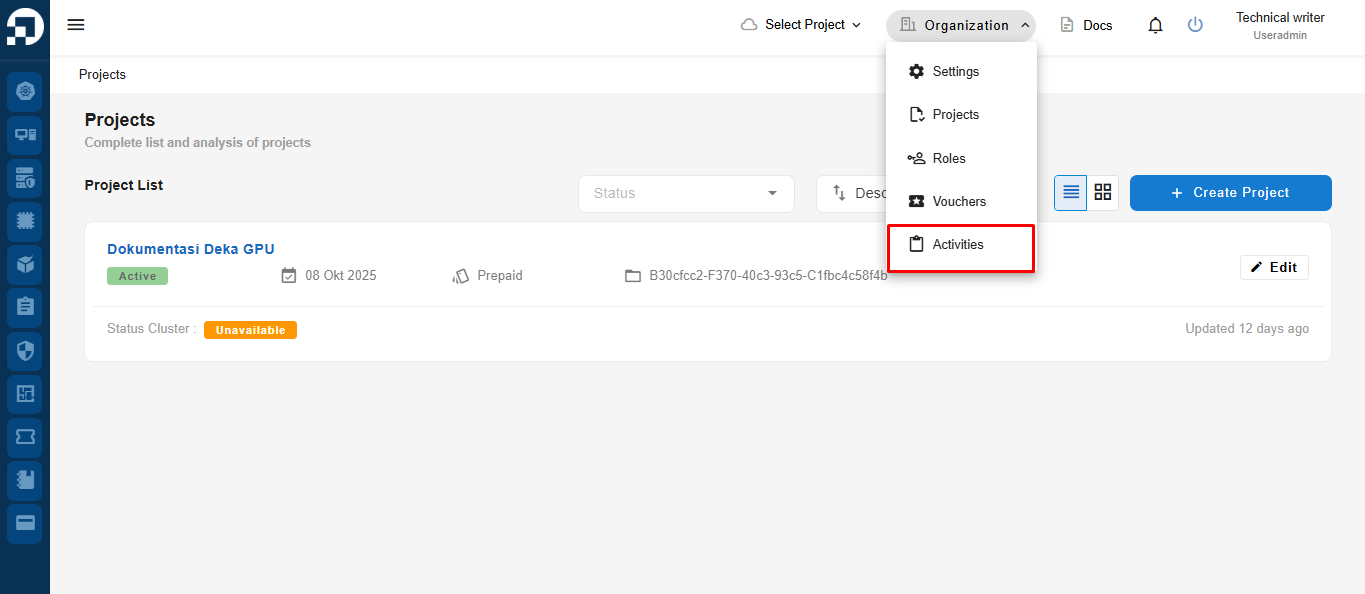Click the Create Project button
Image resolution: width=1365 pixels, height=594 pixels.
[x=1230, y=193]
